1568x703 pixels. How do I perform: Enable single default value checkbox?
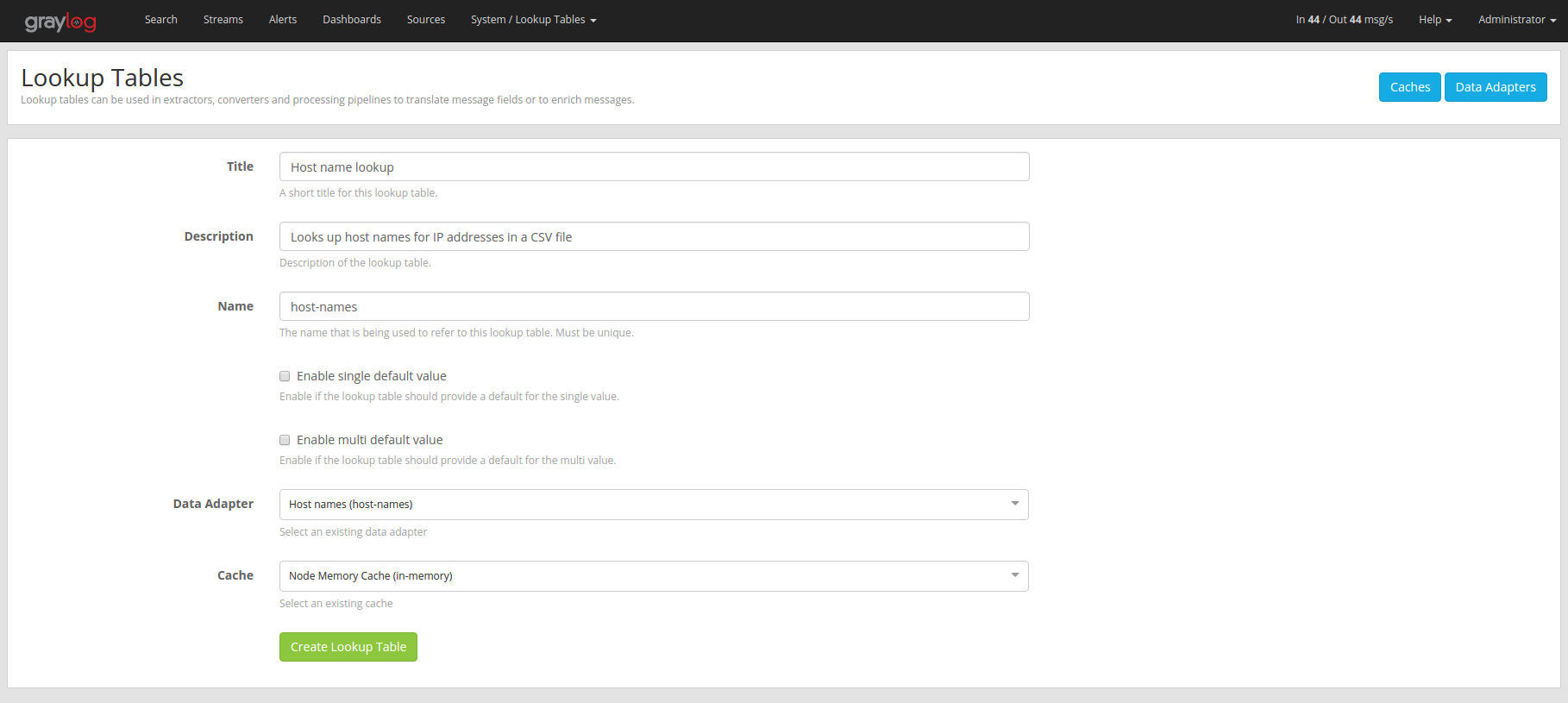[285, 376]
